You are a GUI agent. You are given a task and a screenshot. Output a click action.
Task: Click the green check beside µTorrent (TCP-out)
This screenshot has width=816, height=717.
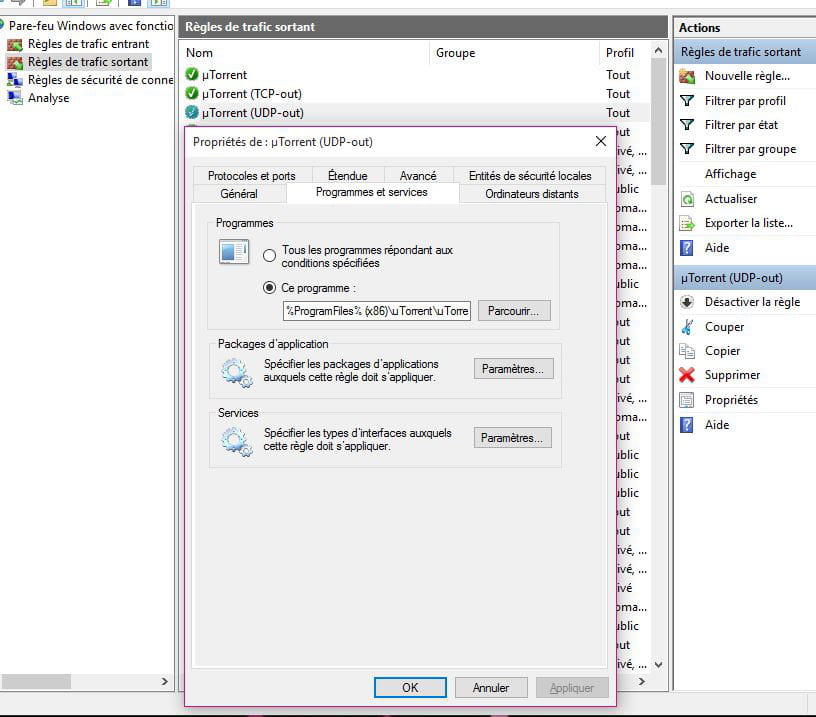pos(192,93)
